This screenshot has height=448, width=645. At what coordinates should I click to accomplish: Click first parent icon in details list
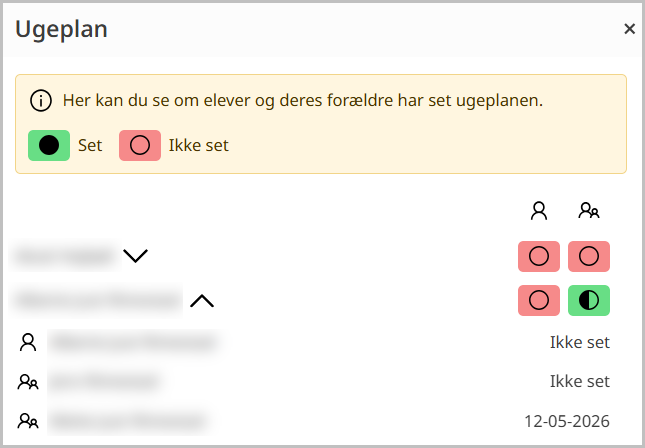pos(28,382)
